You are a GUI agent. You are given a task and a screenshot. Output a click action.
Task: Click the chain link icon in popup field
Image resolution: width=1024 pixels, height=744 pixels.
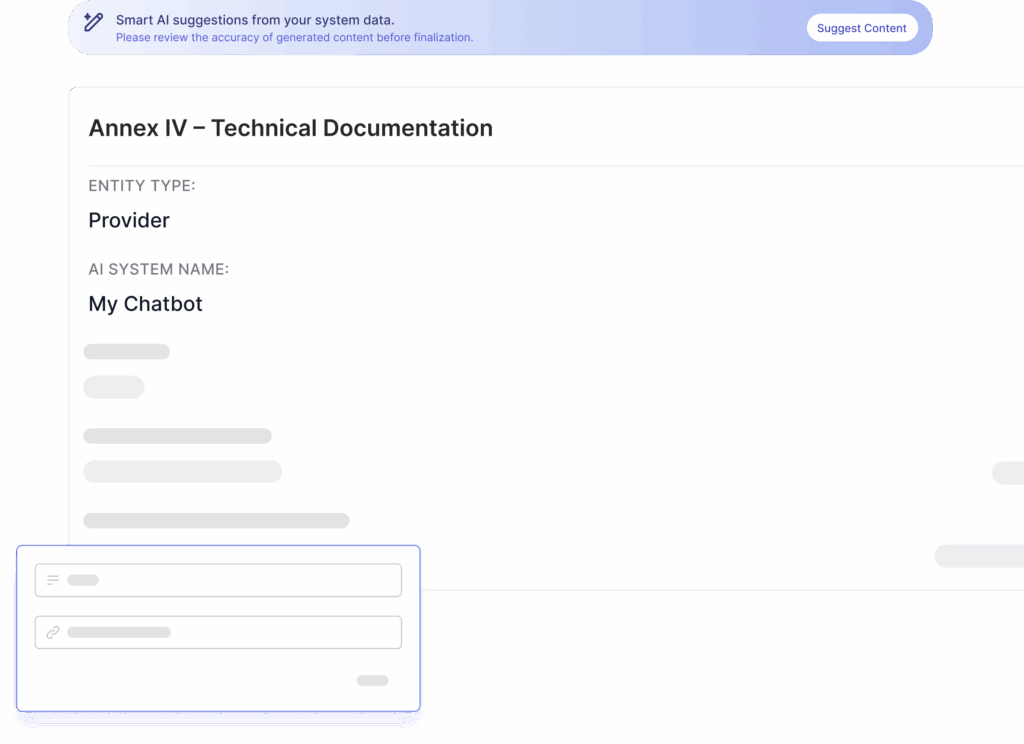pyautogui.click(x=53, y=632)
